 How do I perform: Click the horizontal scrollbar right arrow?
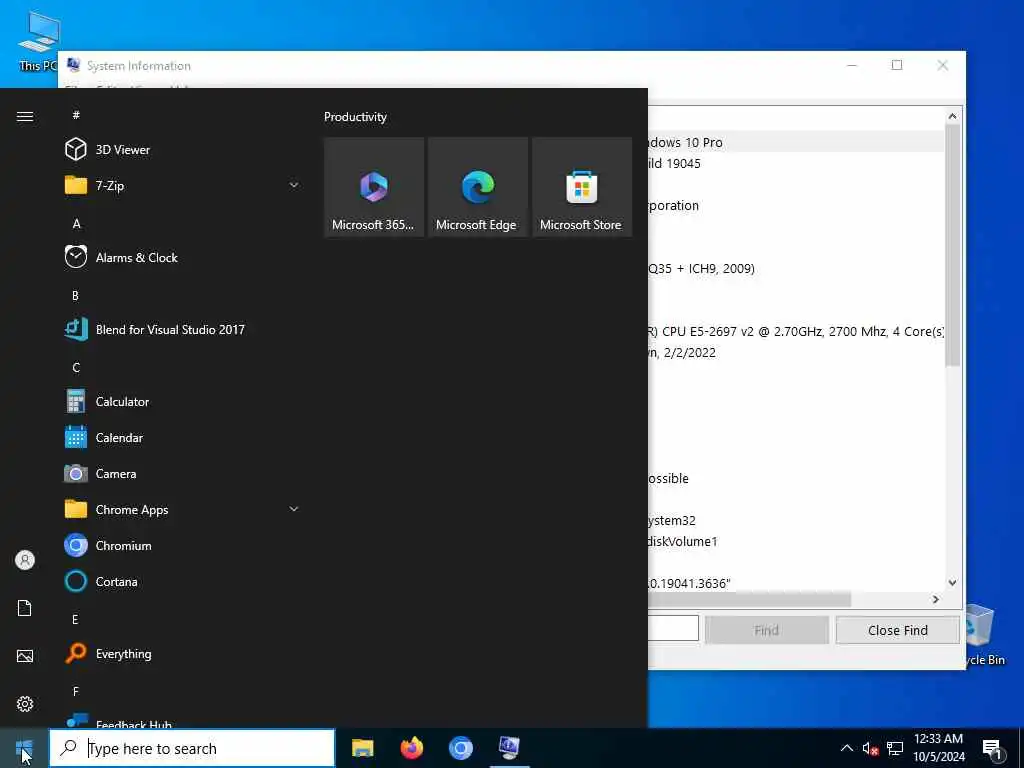(936, 599)
